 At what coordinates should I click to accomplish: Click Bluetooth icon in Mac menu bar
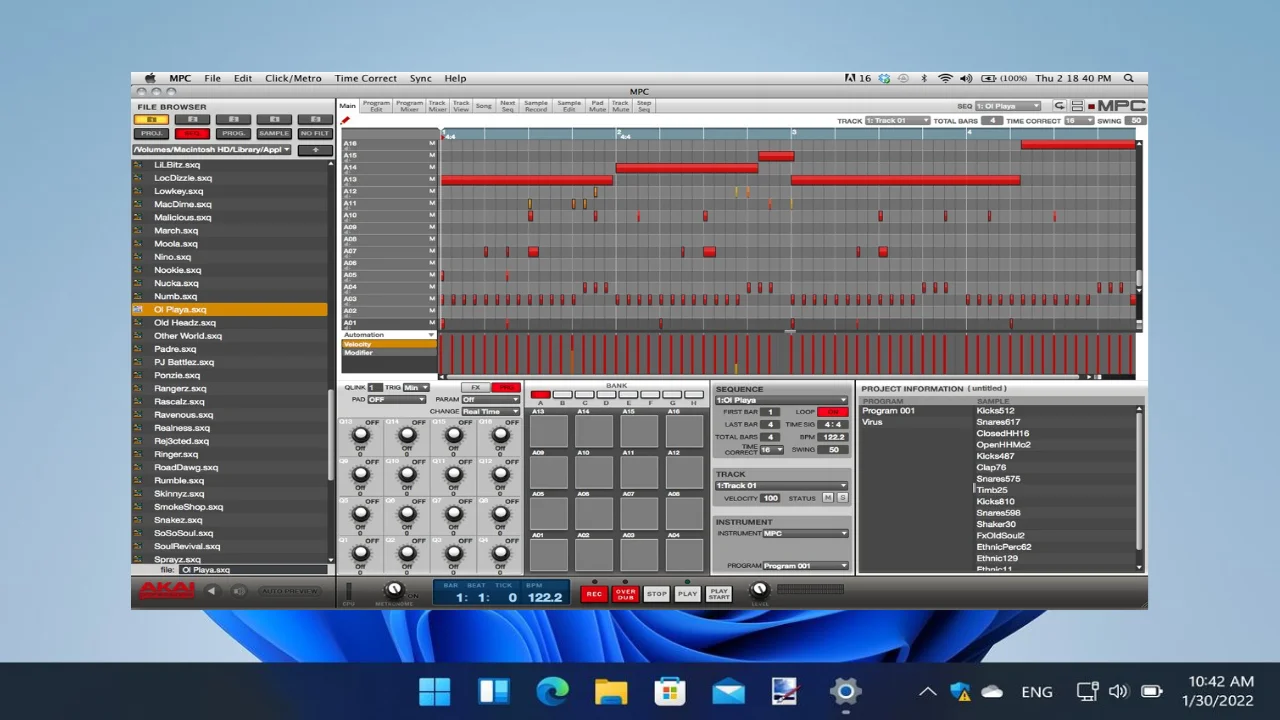924,78
